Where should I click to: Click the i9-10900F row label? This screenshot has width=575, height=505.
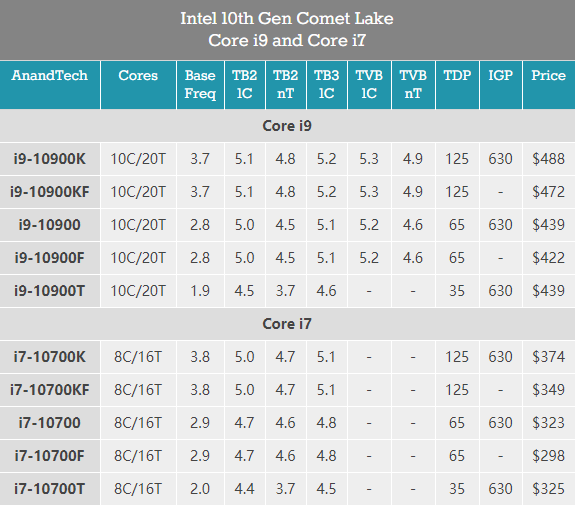50,258
